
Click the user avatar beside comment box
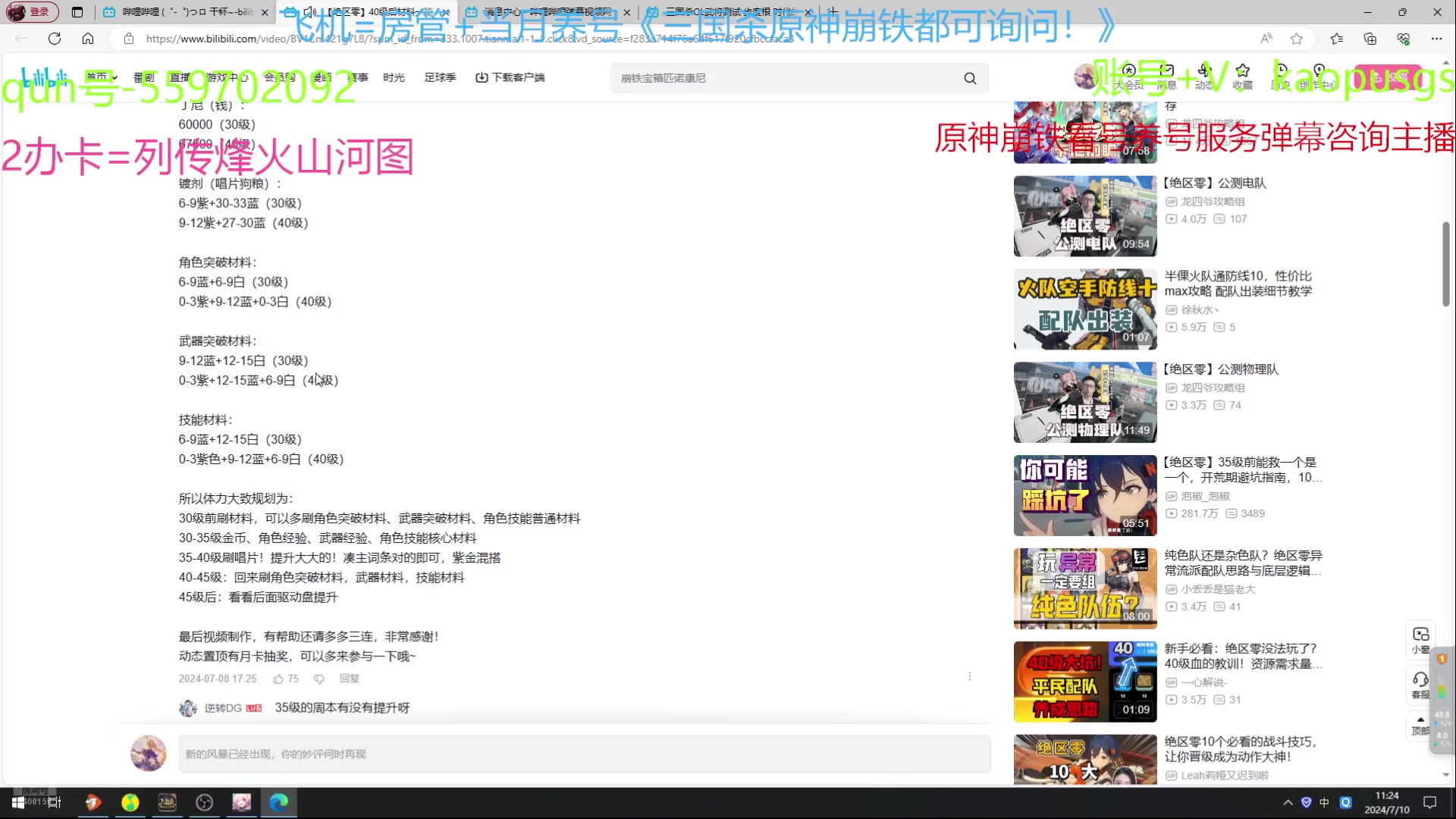(148, 754)
